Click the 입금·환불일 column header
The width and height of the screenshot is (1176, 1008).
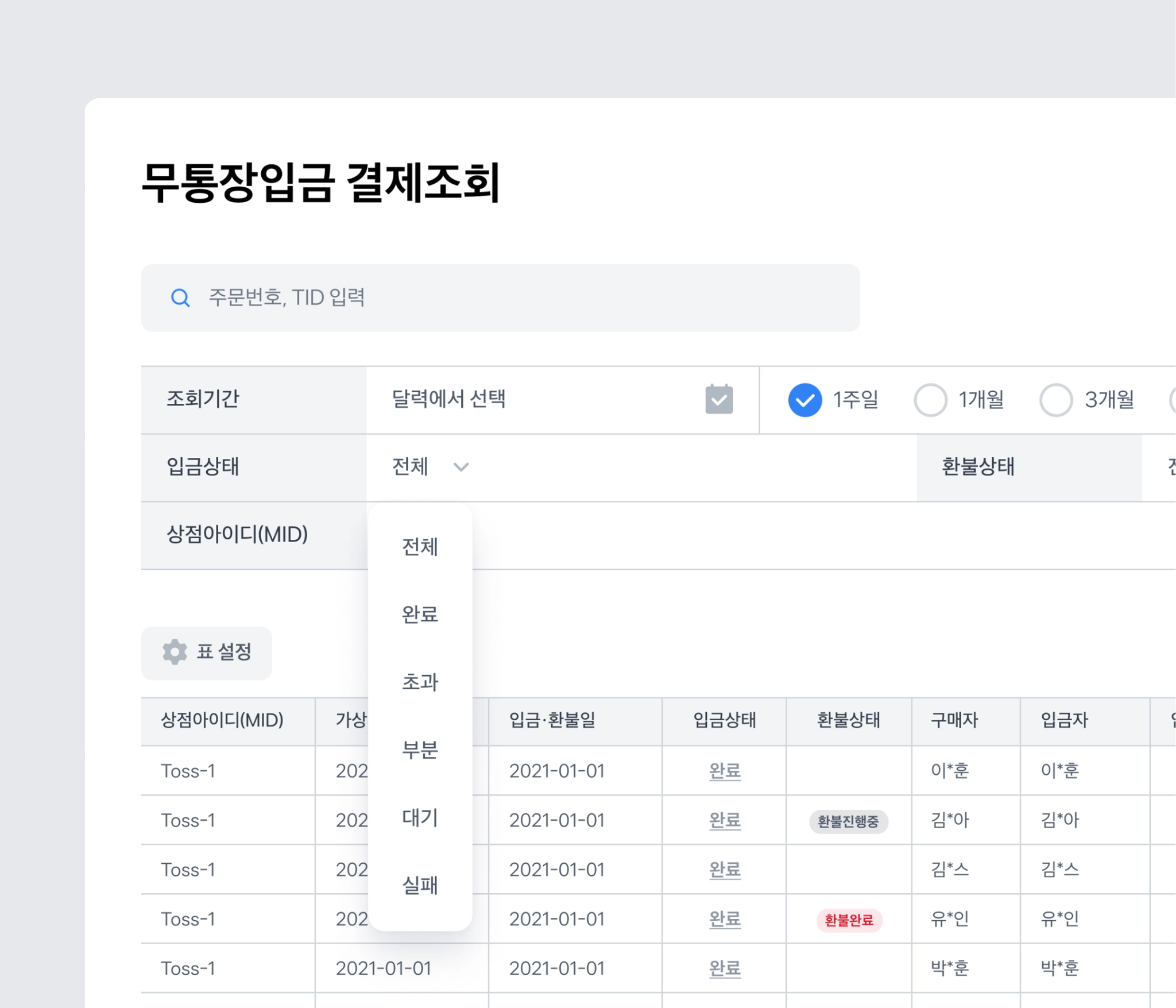(x=552, y=720)
